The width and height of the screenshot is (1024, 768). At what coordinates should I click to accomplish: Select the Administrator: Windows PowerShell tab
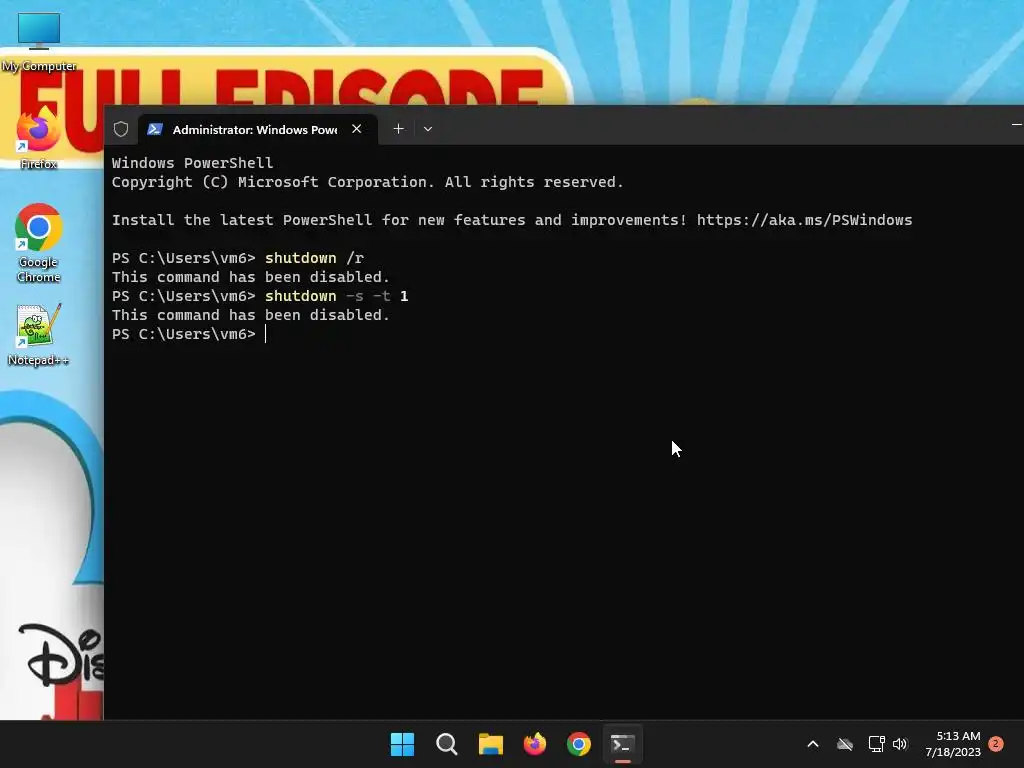(x=255, y=129)
